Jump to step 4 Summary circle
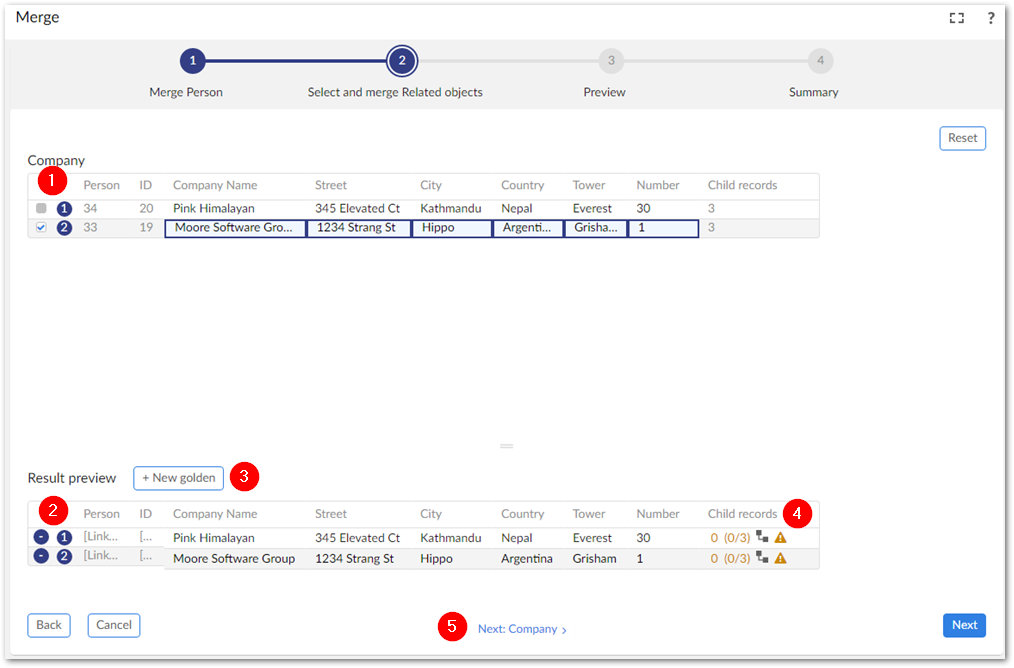The height and width of the screenshot is (668, 1014). pos(820,61)
